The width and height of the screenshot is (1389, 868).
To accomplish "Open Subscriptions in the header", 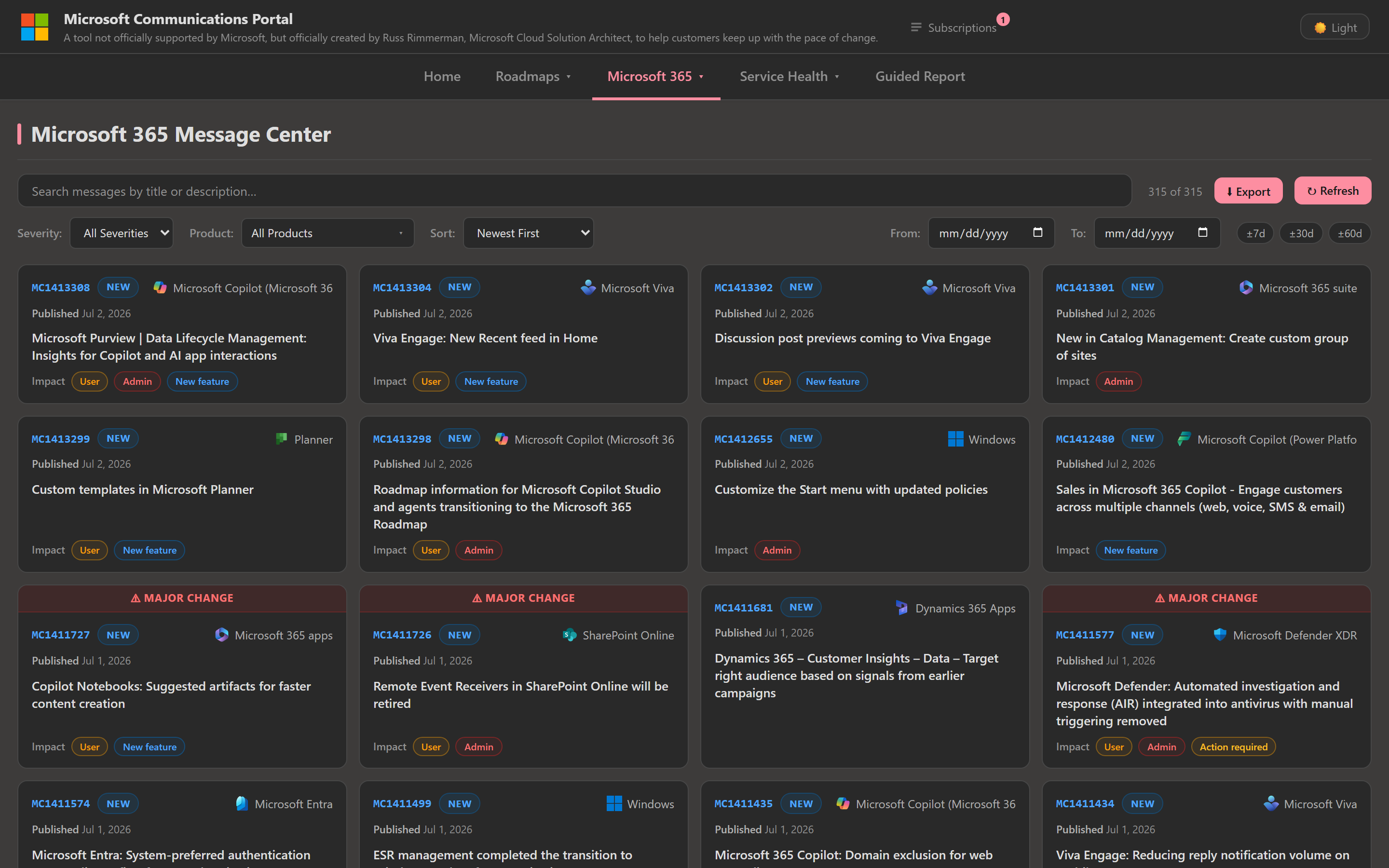I will point(953,27).
